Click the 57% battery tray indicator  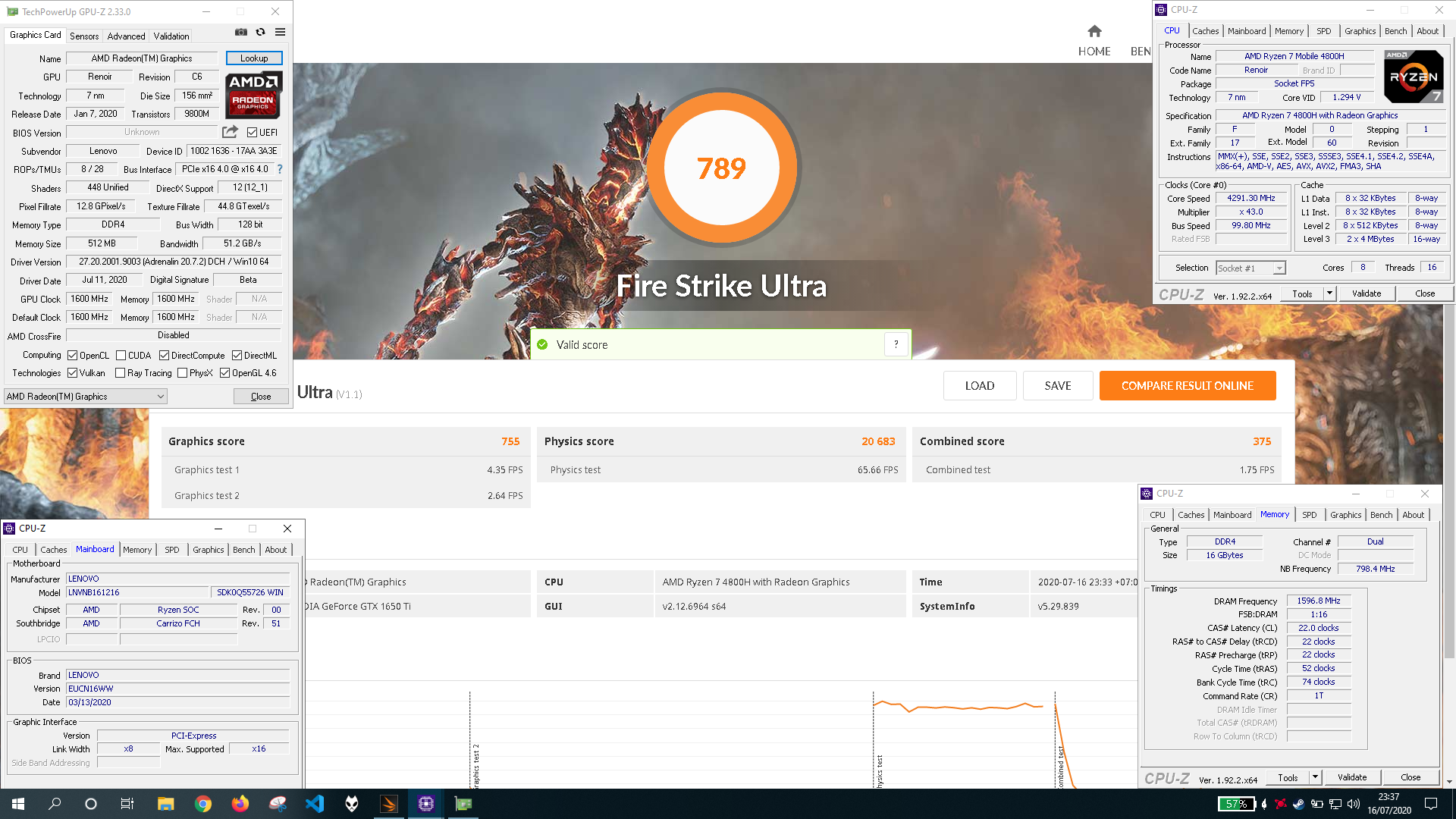pos(1237,804)
